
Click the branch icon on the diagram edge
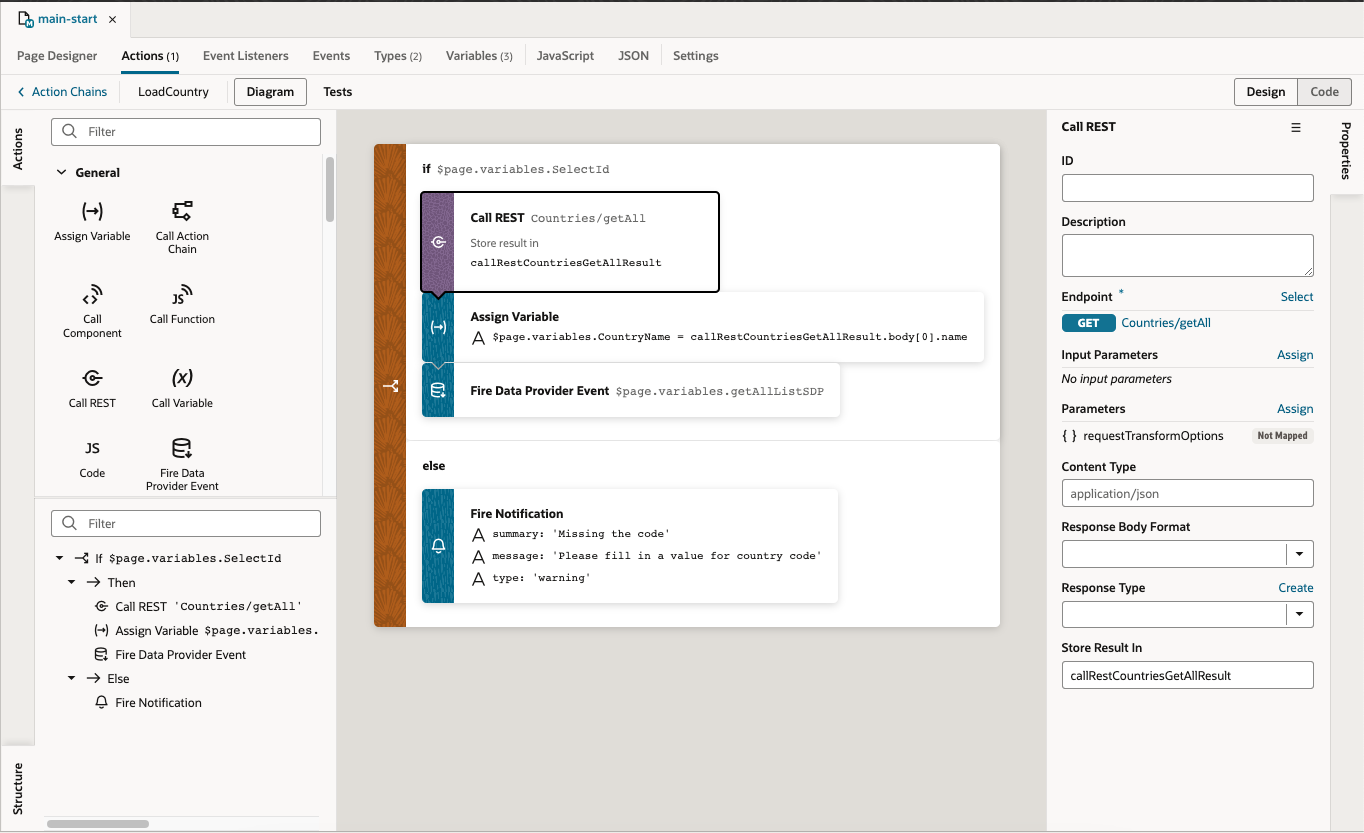pos(389,385)
